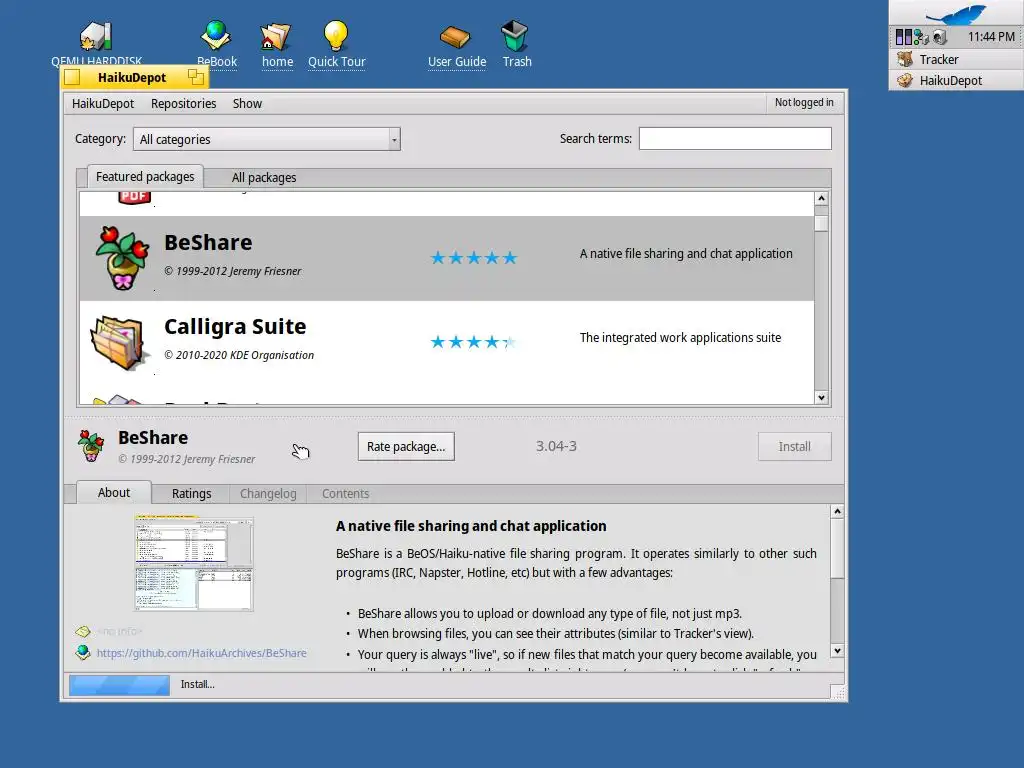Switch to the Featured packages tab

(x=145, y=176)
